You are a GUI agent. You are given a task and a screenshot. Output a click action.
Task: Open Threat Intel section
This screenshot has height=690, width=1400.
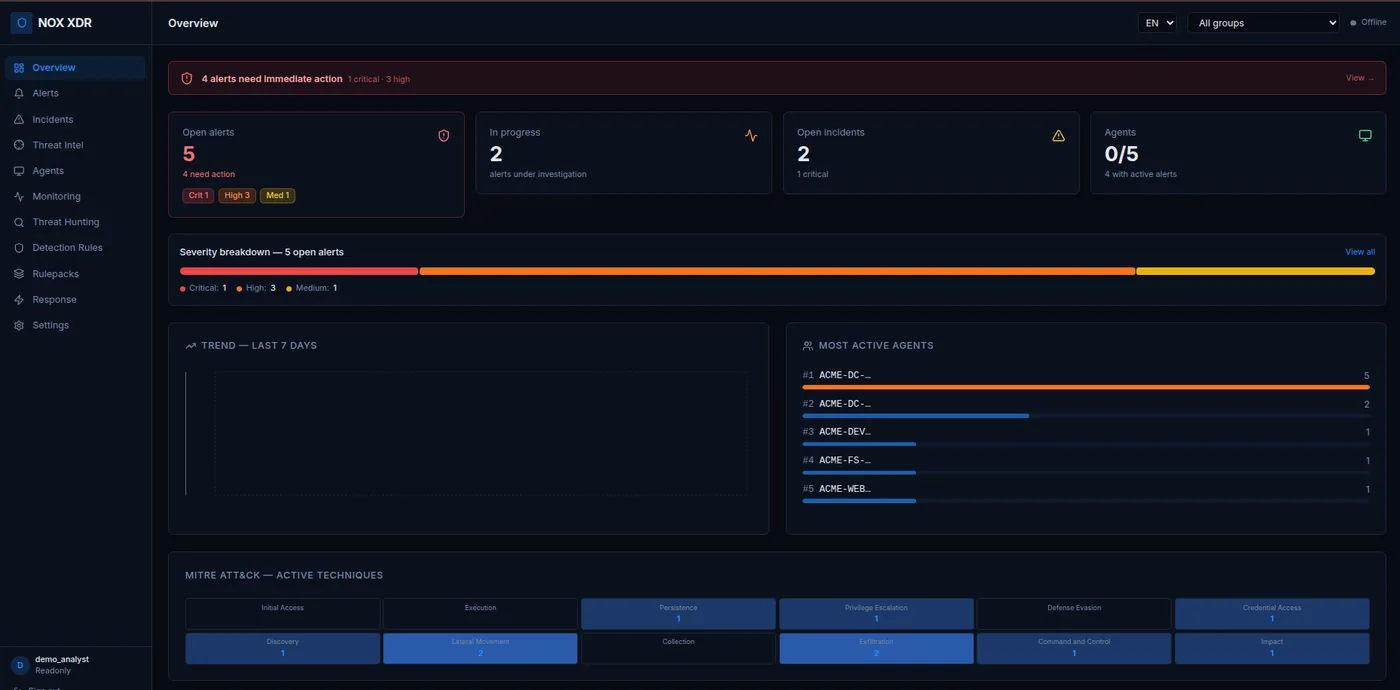[75, 145]
